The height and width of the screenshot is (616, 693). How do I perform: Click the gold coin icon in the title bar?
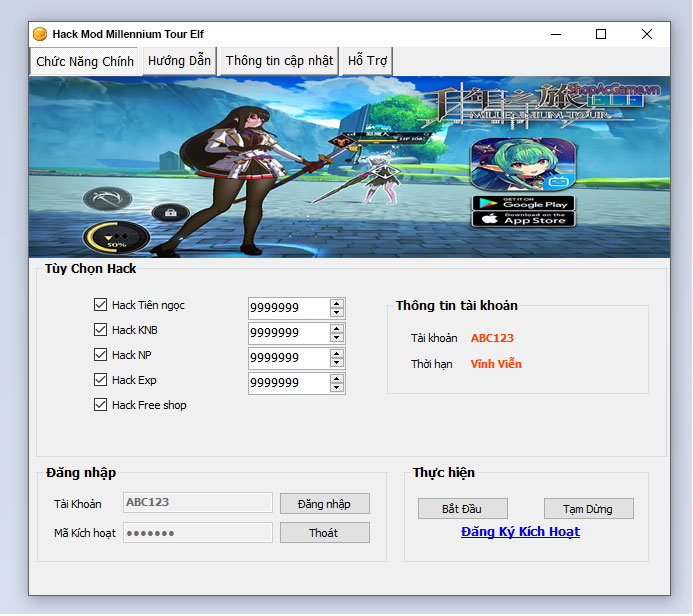40,34
